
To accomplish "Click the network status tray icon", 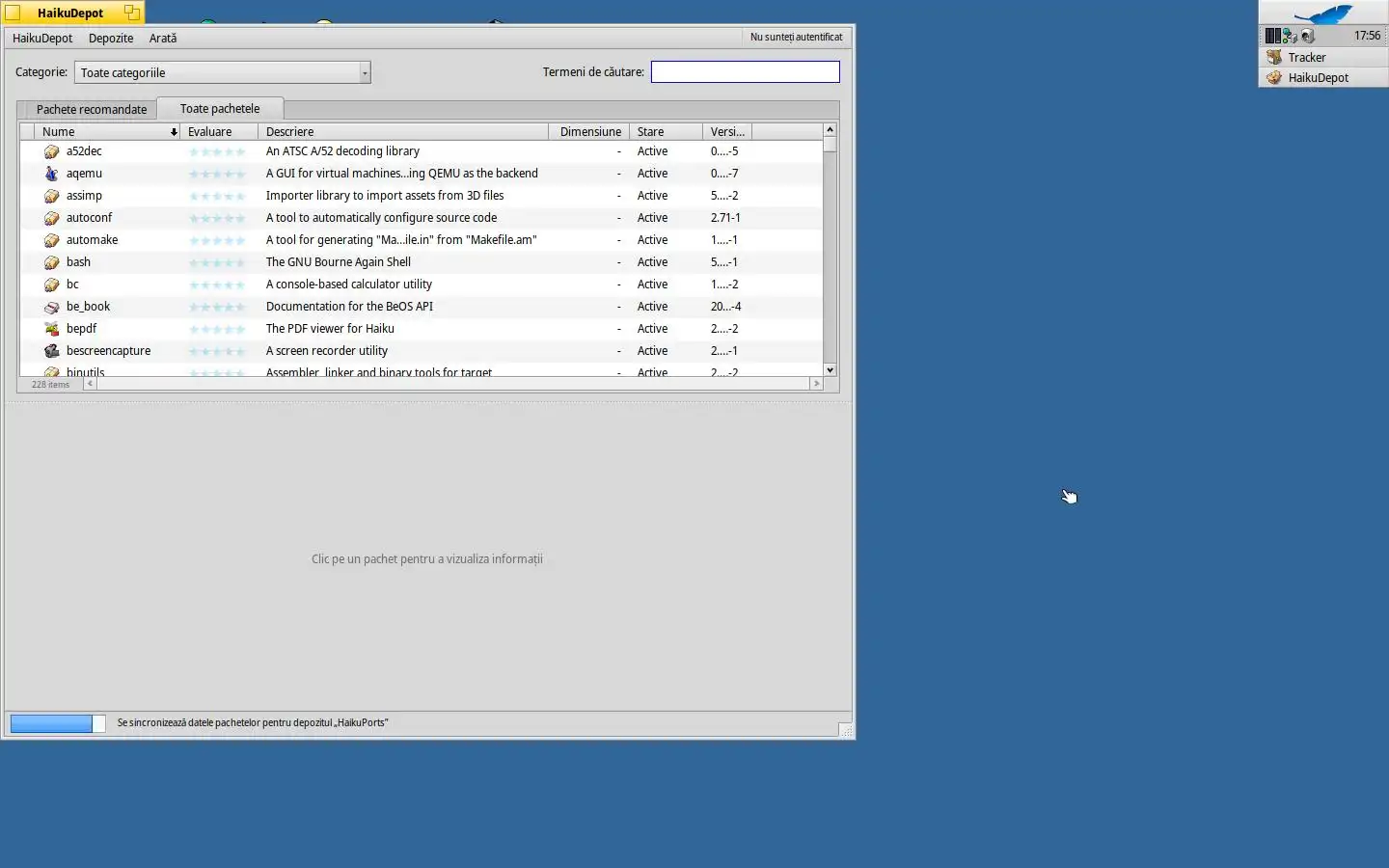I will click(x=1291, y=36).
